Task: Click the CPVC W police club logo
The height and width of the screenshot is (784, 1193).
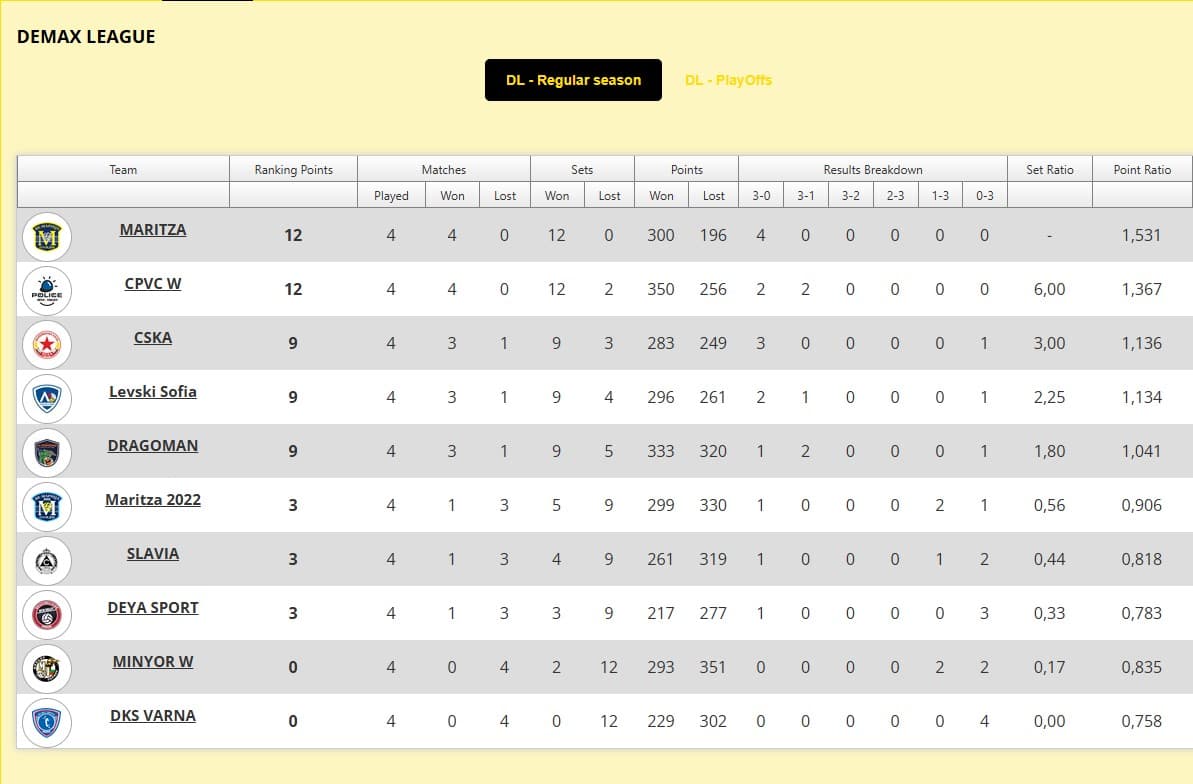Action: click(x=47, y=290)
